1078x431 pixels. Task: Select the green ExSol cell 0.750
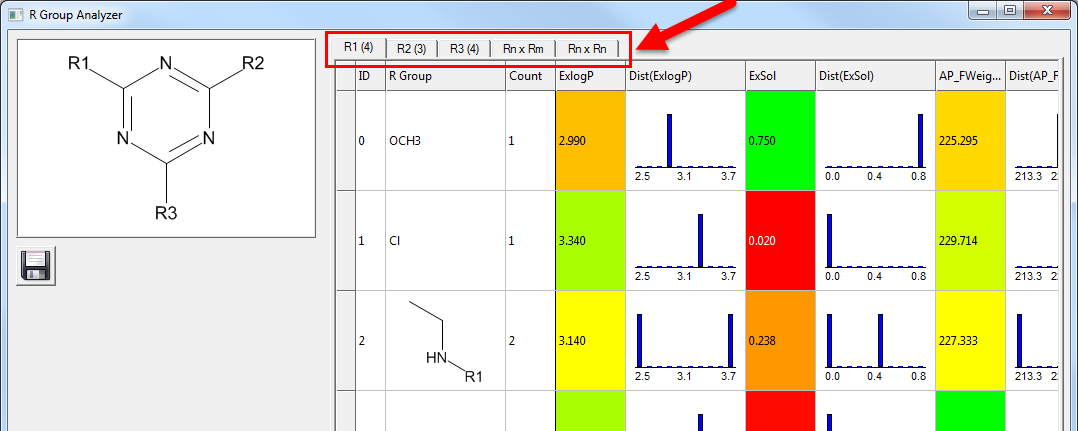coord(780,141)
